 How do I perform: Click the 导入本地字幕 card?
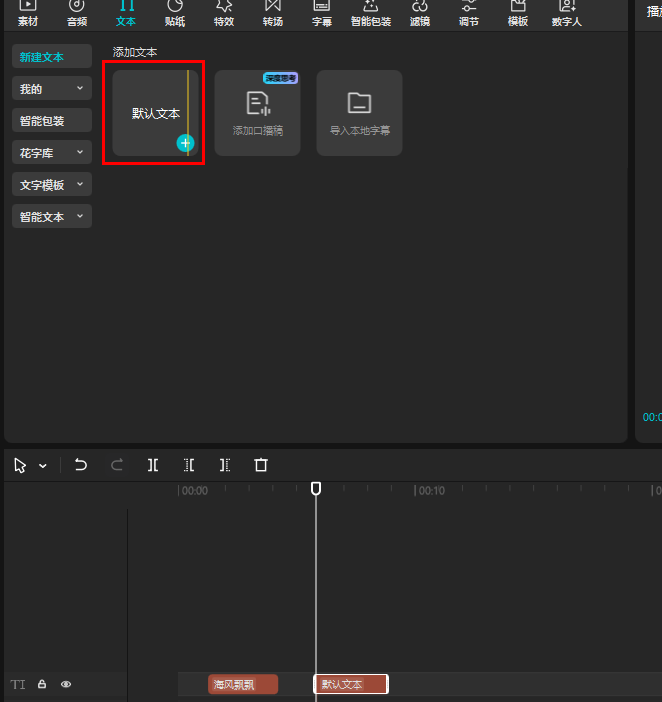pyautogui.click(x=359, y=113)
